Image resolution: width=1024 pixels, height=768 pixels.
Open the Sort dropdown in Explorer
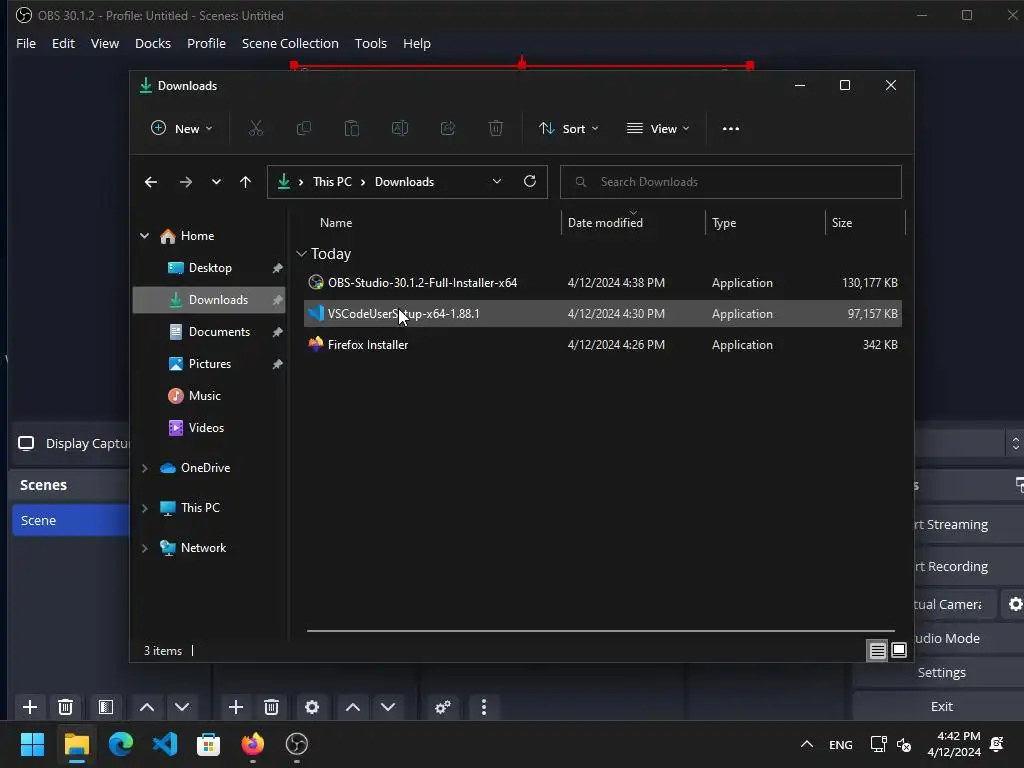coord(569,129)
